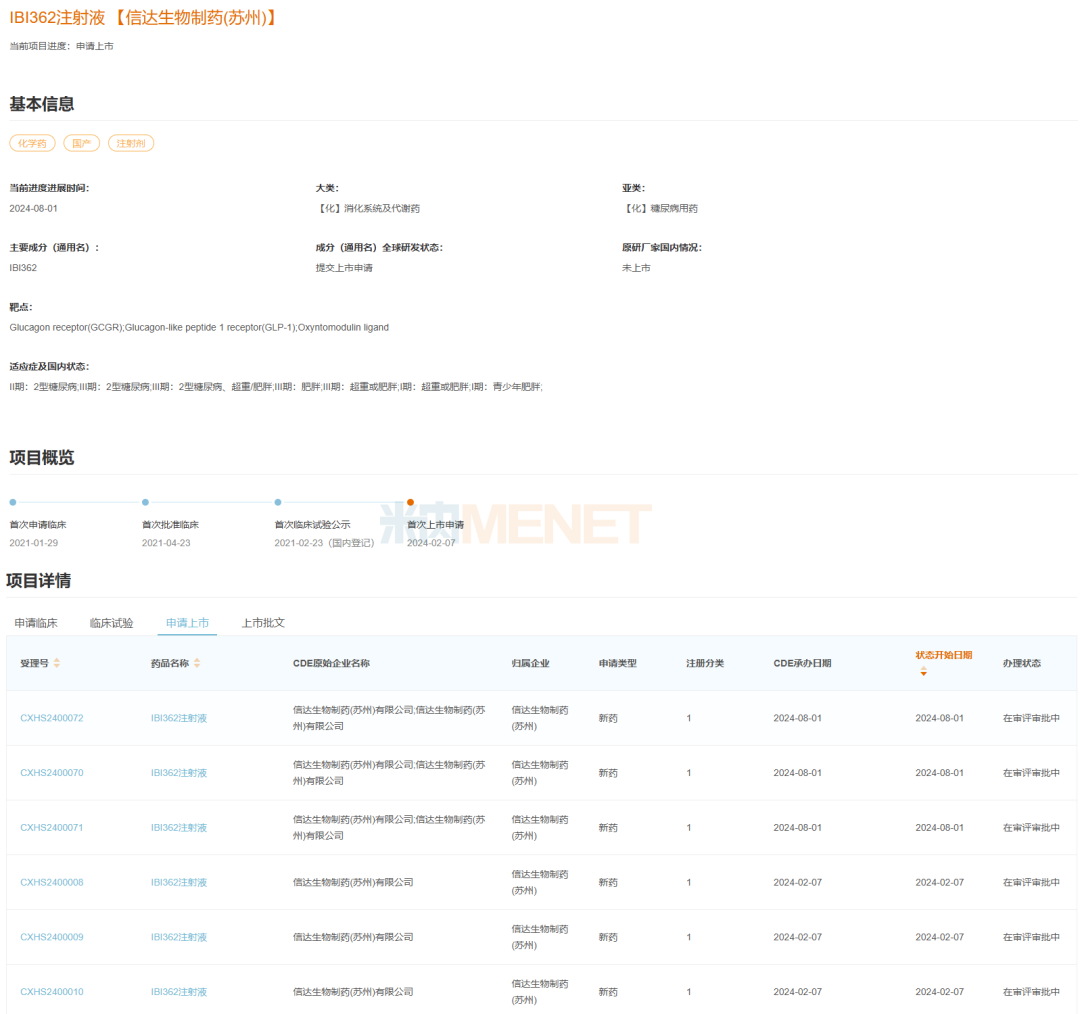Select the 申请上市 tab

[x=187, y=623]
